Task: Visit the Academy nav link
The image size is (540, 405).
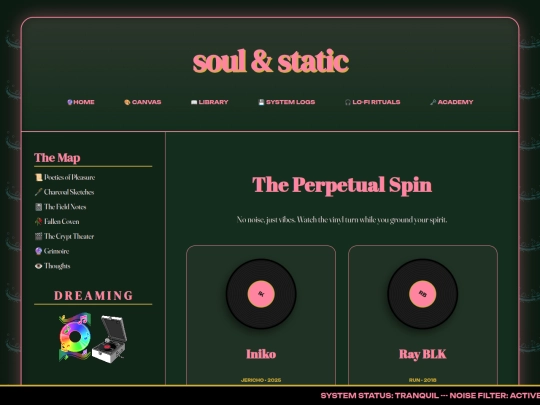Action: [451, 102]
